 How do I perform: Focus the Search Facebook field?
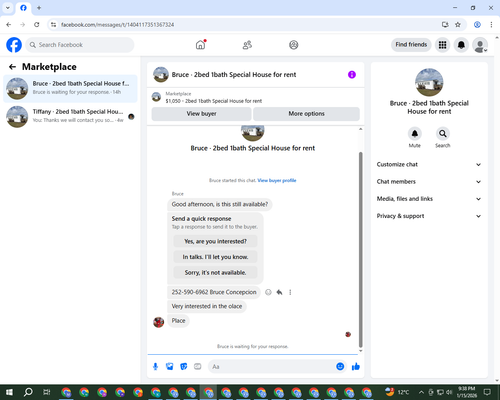80,45
